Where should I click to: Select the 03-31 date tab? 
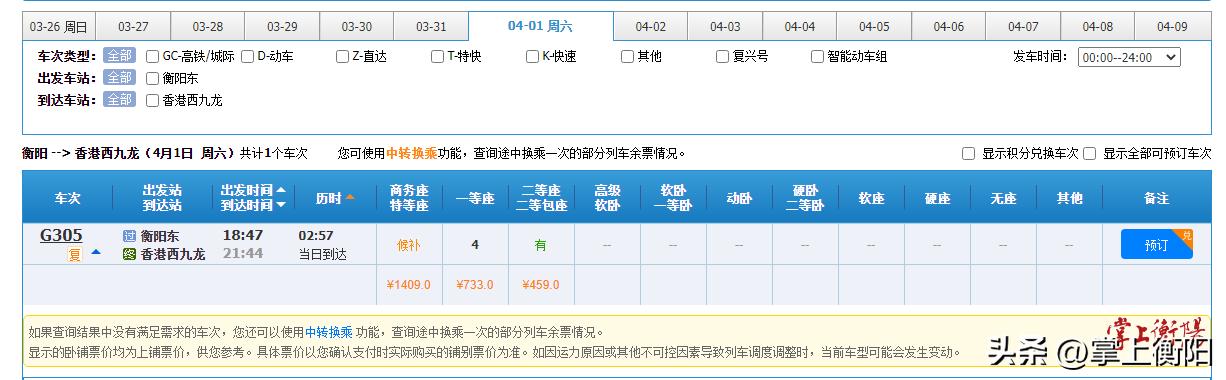[431, 26]
